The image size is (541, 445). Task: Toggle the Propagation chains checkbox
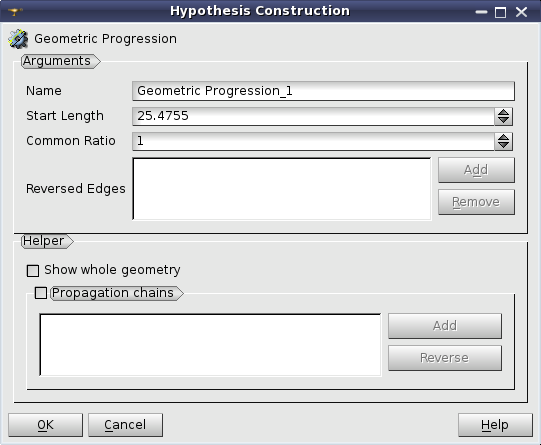pos(41,293)
